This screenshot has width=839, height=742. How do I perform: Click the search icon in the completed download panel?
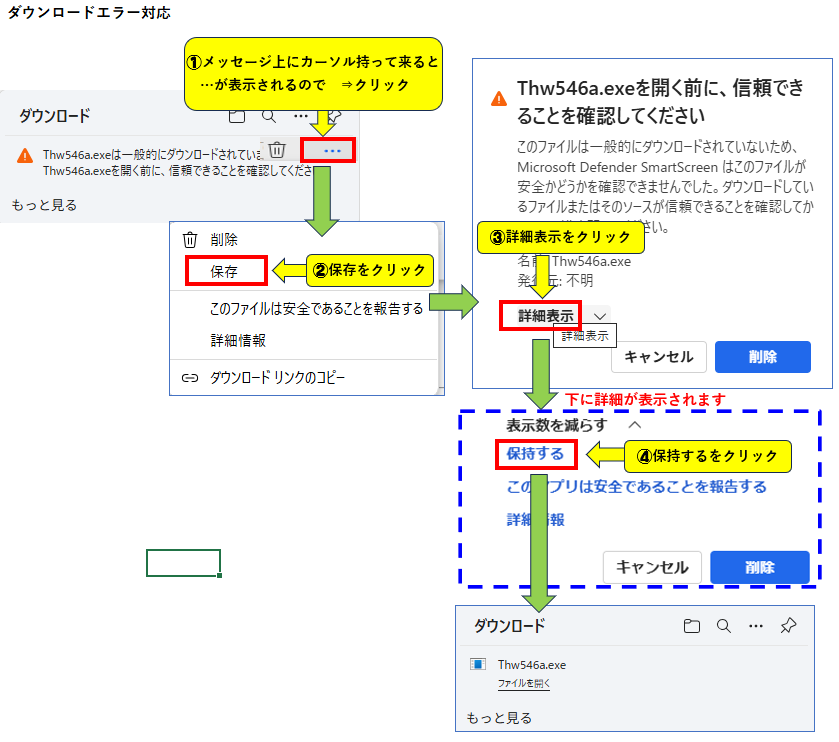tap(723, 626)
